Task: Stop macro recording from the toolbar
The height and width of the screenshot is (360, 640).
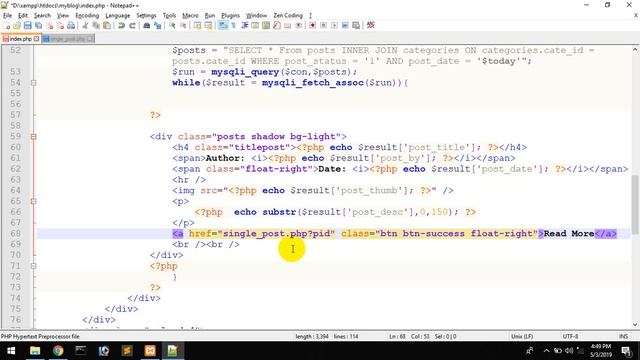Action: (324, 25)
